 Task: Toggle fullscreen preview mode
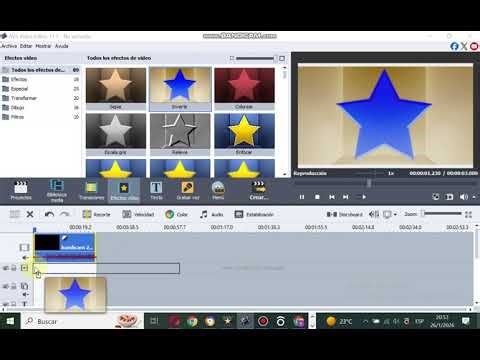coord(449,197)
